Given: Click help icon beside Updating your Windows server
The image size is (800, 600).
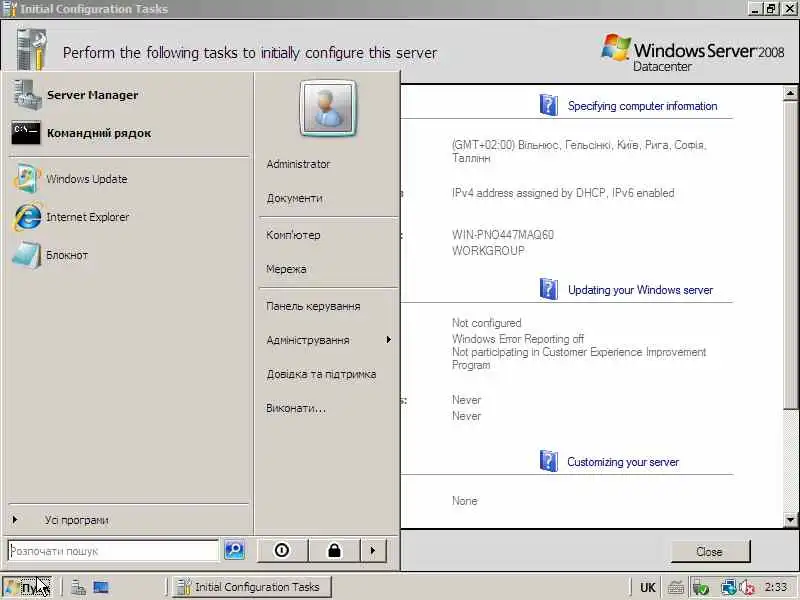Looking at the screenshot, I should pos(548,289).
